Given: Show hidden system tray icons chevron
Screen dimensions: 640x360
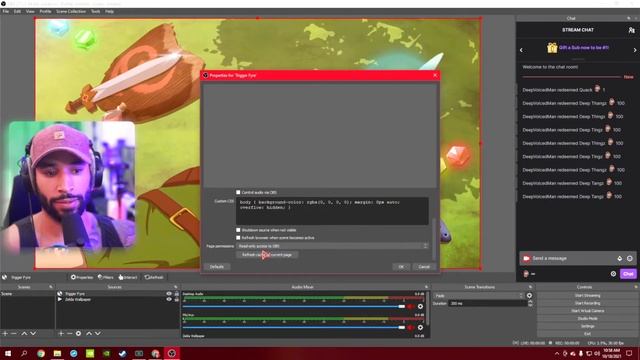Looking at the screenshot, I should tap(557, 353).
